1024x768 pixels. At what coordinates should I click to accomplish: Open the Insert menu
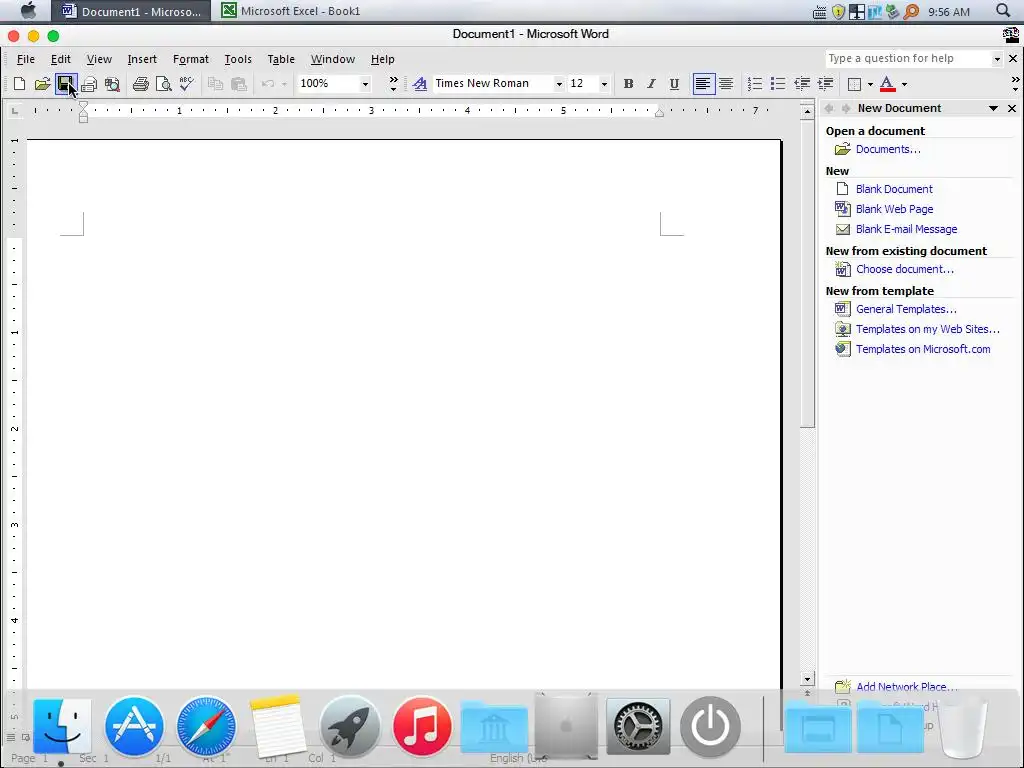pyautogui.click(x=142, y=59)
